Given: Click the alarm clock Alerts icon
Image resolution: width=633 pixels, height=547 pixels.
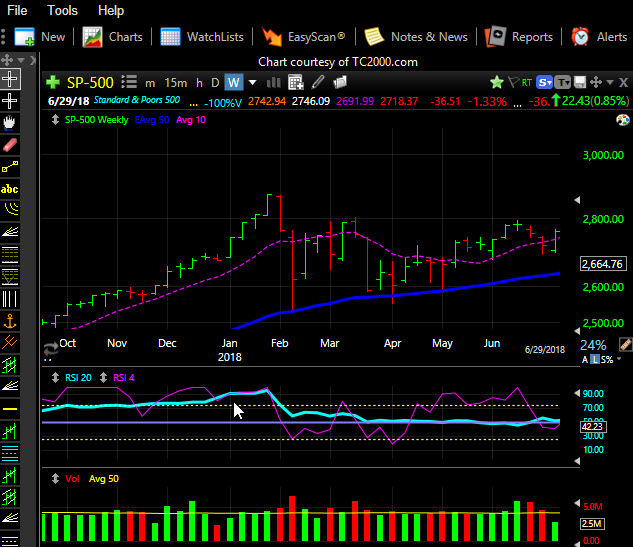Looking at the screenshot, I should pyautogui.click(x=580, y=37).
